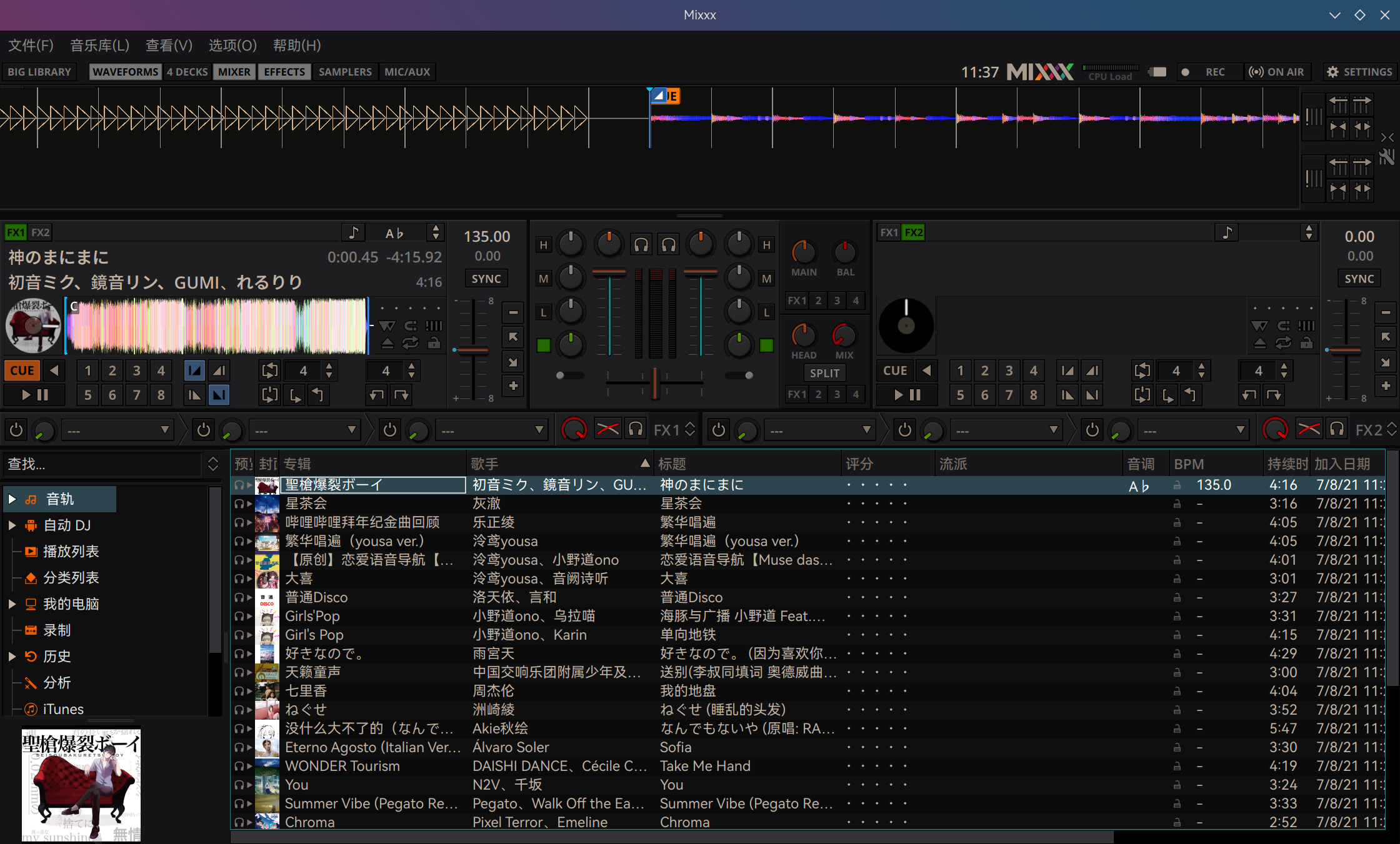1400x844 pixels.
Task: Eject the track loaded on deck 1
Action: click(387, 343)
